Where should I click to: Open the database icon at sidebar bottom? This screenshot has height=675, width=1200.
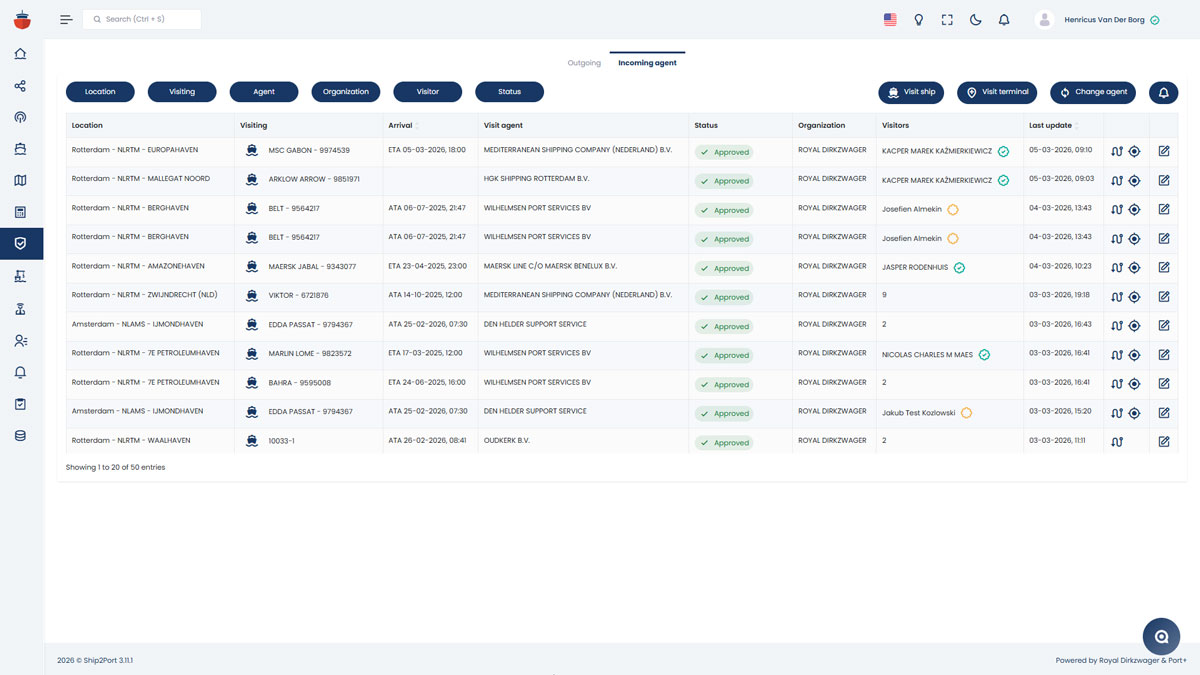(x=20, y=435)
